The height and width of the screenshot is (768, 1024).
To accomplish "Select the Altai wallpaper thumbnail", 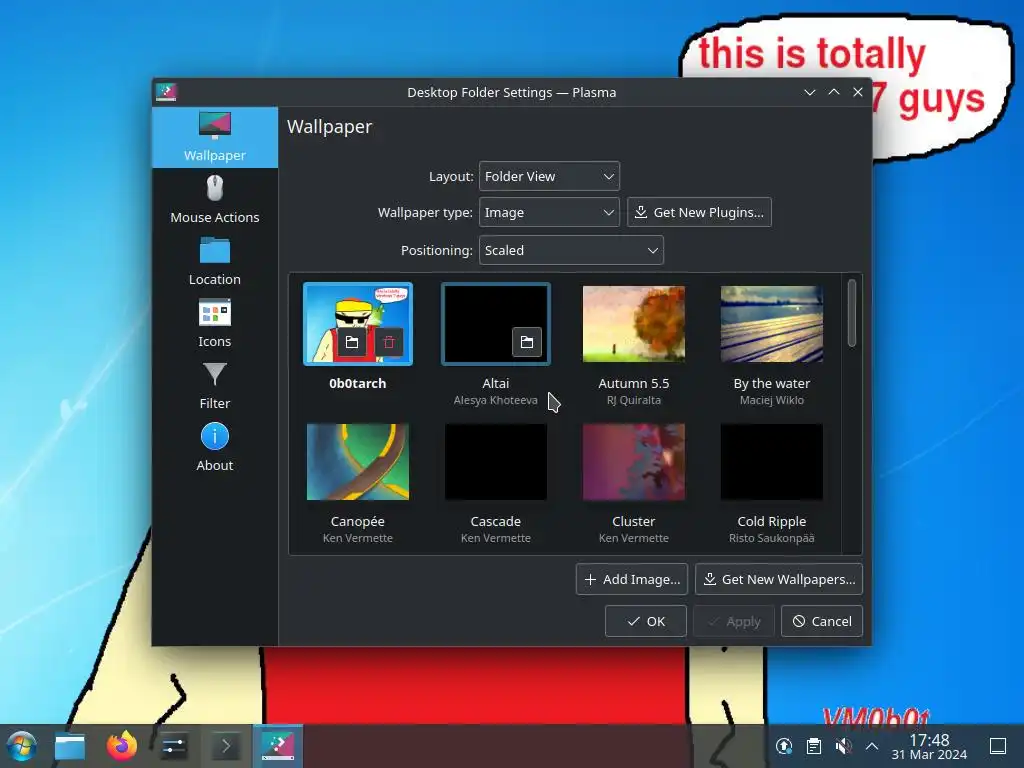I will click(x=496, y=324).
